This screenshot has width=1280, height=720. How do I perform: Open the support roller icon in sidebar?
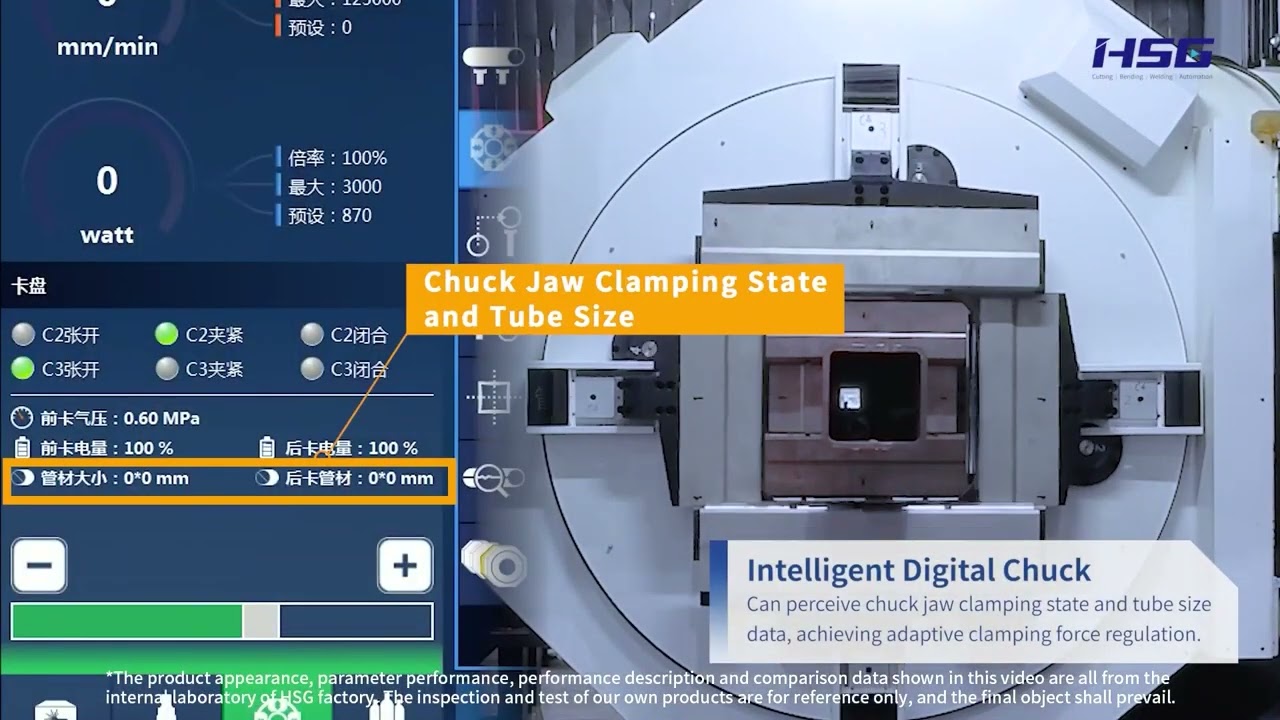coord(493,63)
